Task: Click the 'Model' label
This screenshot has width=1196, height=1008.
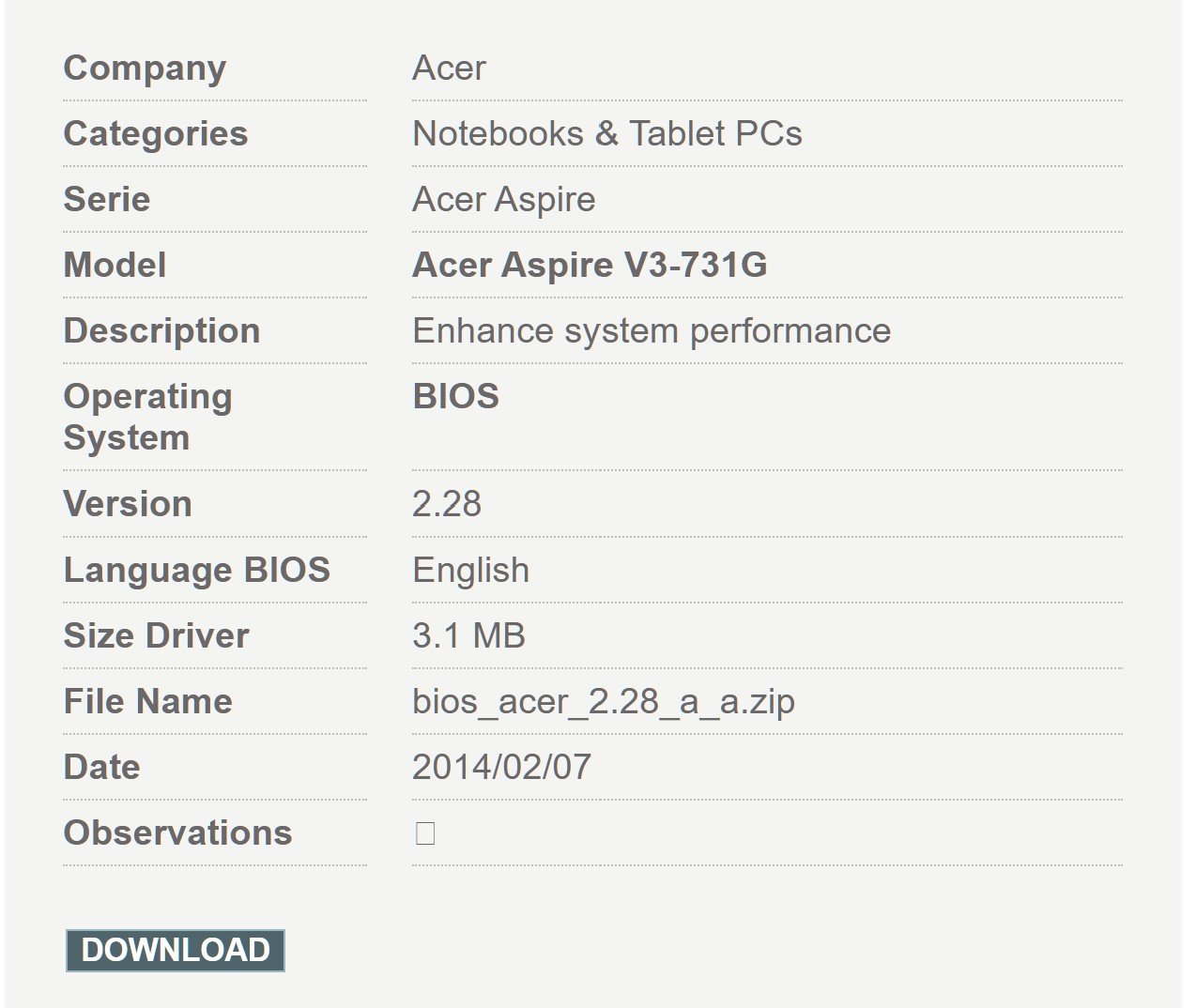Action: pos(115,266)
